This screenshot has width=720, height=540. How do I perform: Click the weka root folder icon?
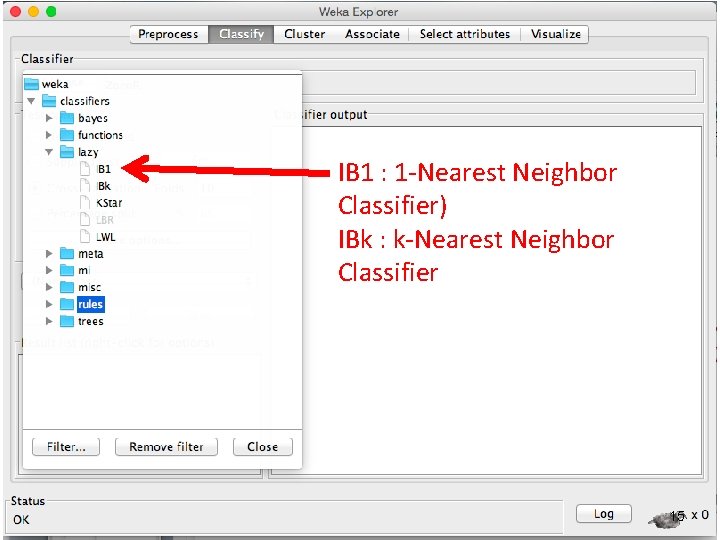tap(31, 84)
